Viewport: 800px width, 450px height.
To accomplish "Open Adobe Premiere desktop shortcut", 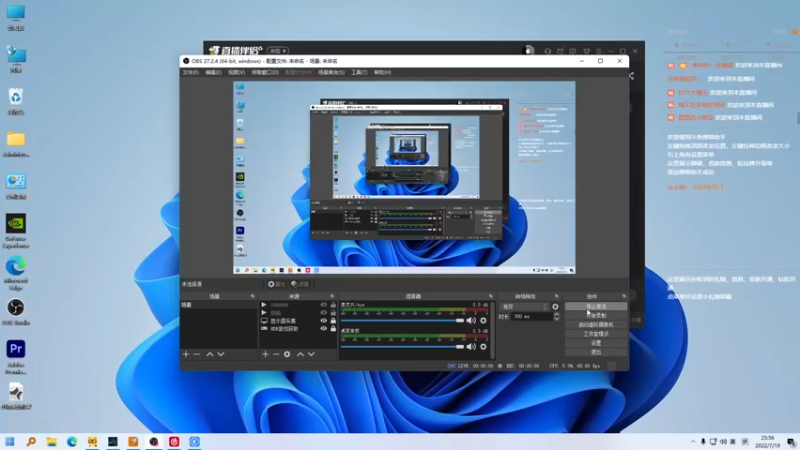I will (16, 357).
